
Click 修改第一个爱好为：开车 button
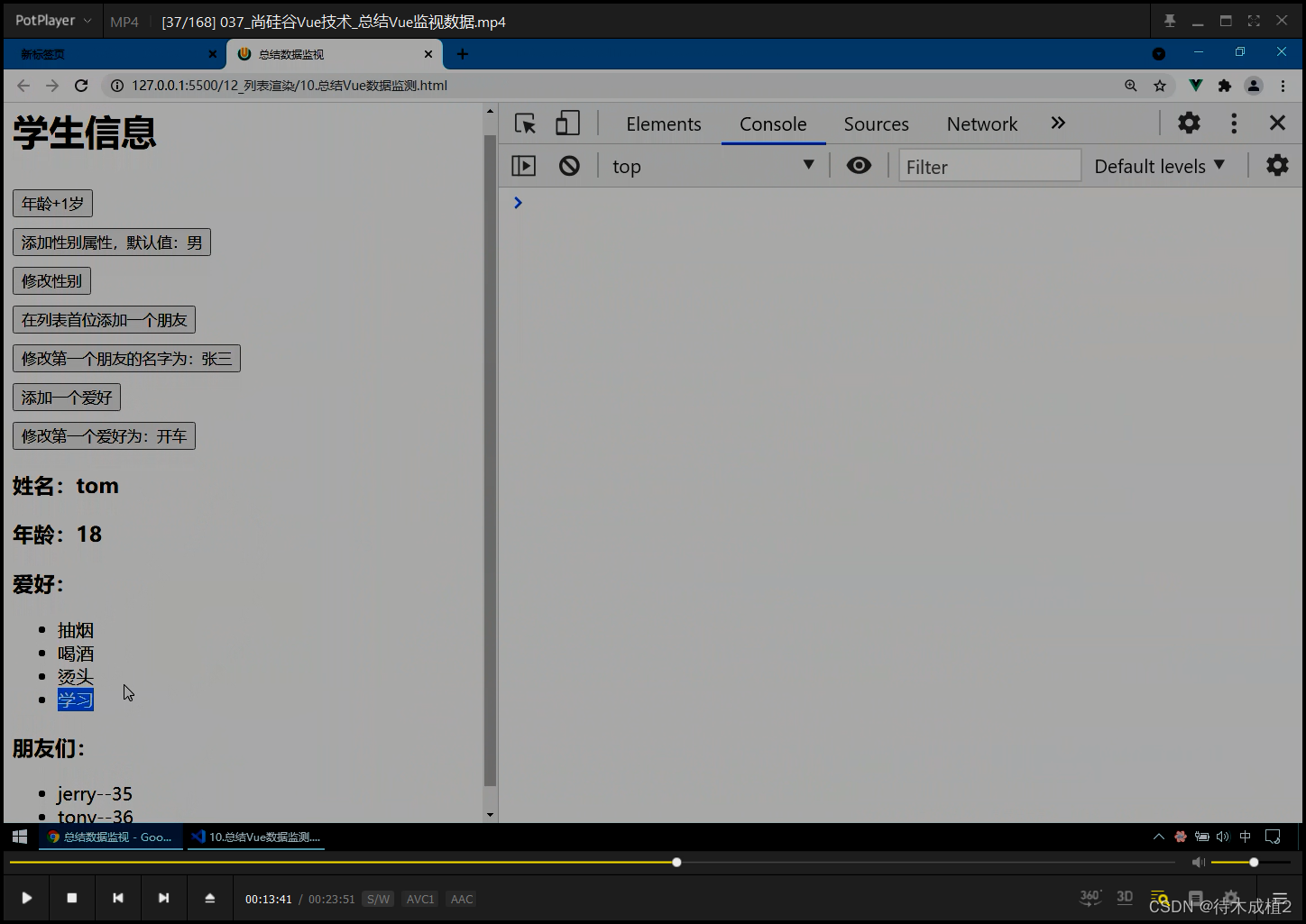[104, 436]
